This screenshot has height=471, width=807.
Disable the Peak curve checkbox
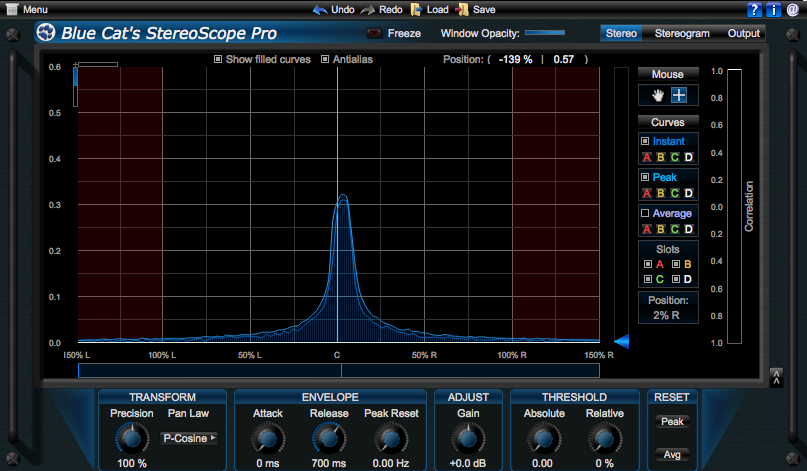pos(645,177)
